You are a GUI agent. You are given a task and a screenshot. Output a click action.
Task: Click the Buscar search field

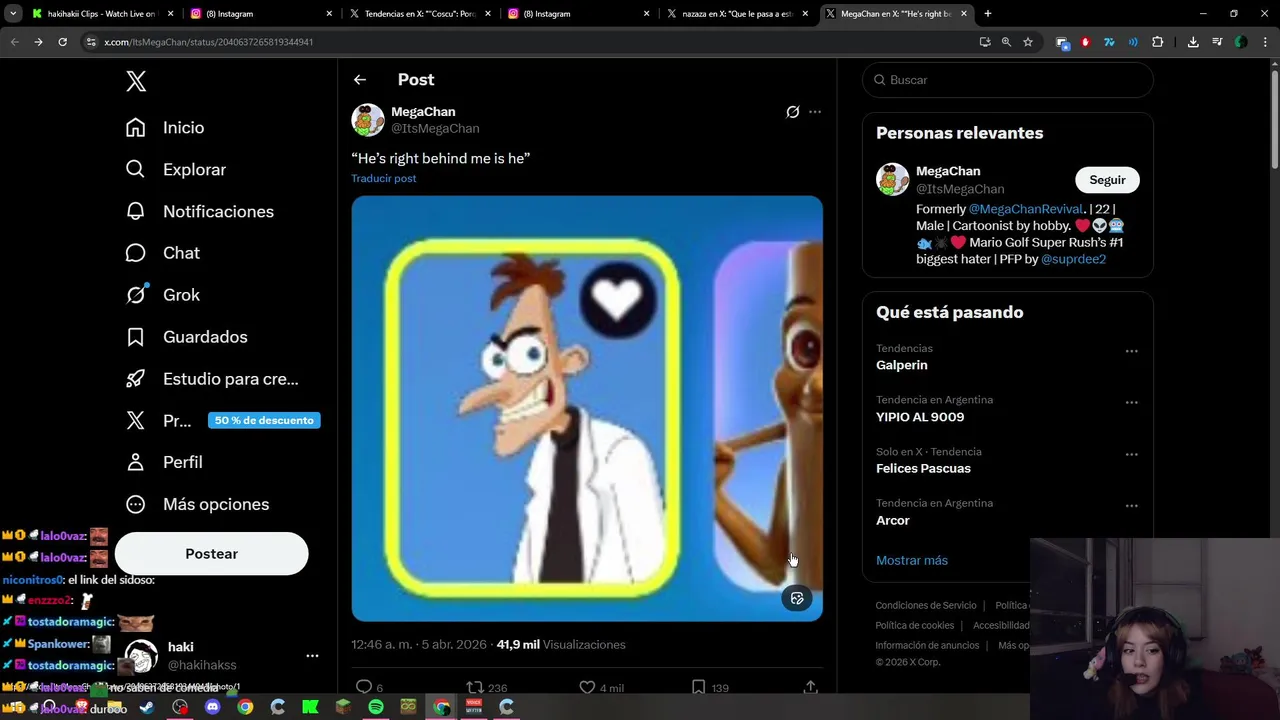click(x=1008, y=80)
